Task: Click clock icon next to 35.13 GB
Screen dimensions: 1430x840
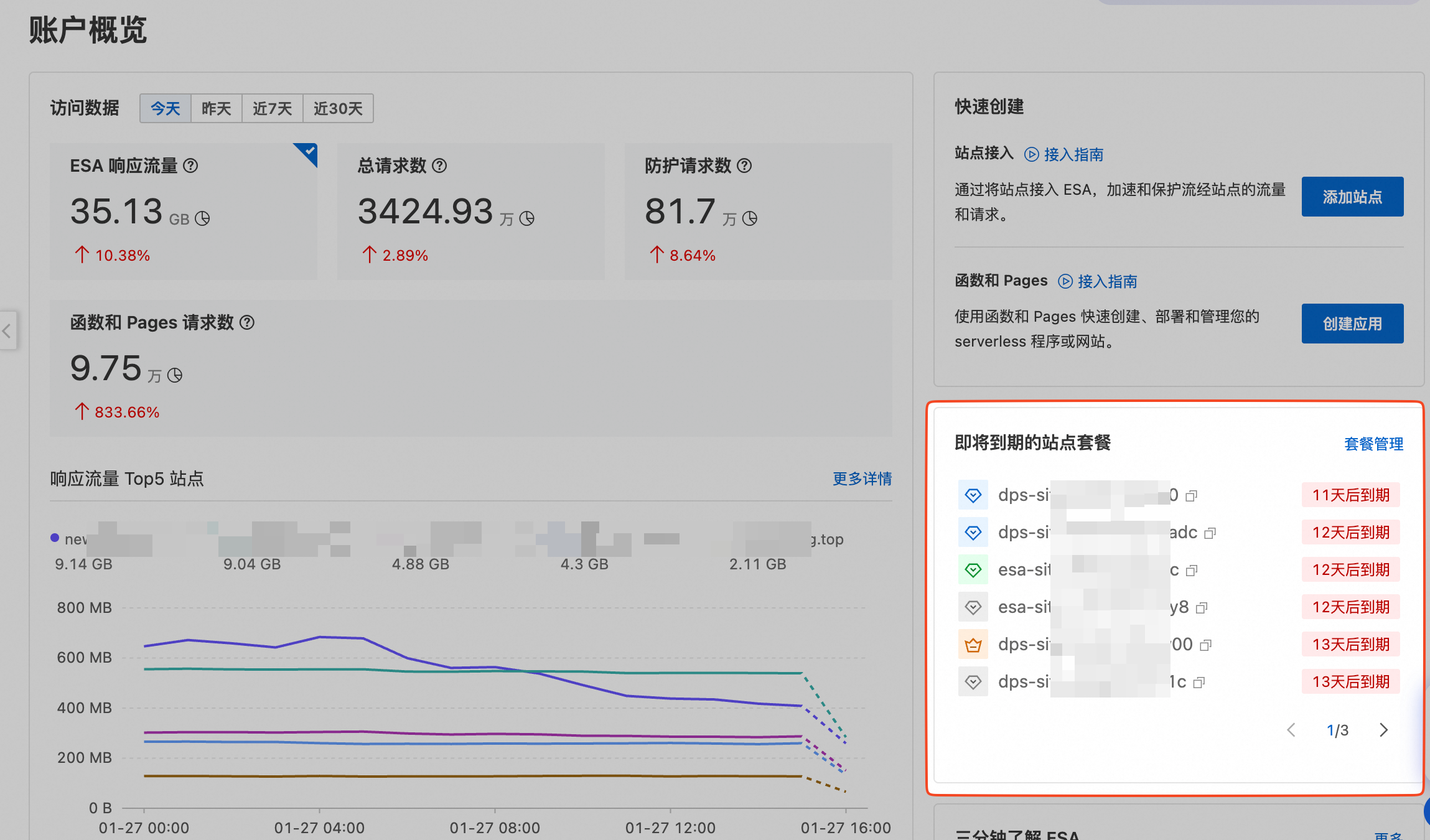Action: point(202,218)
